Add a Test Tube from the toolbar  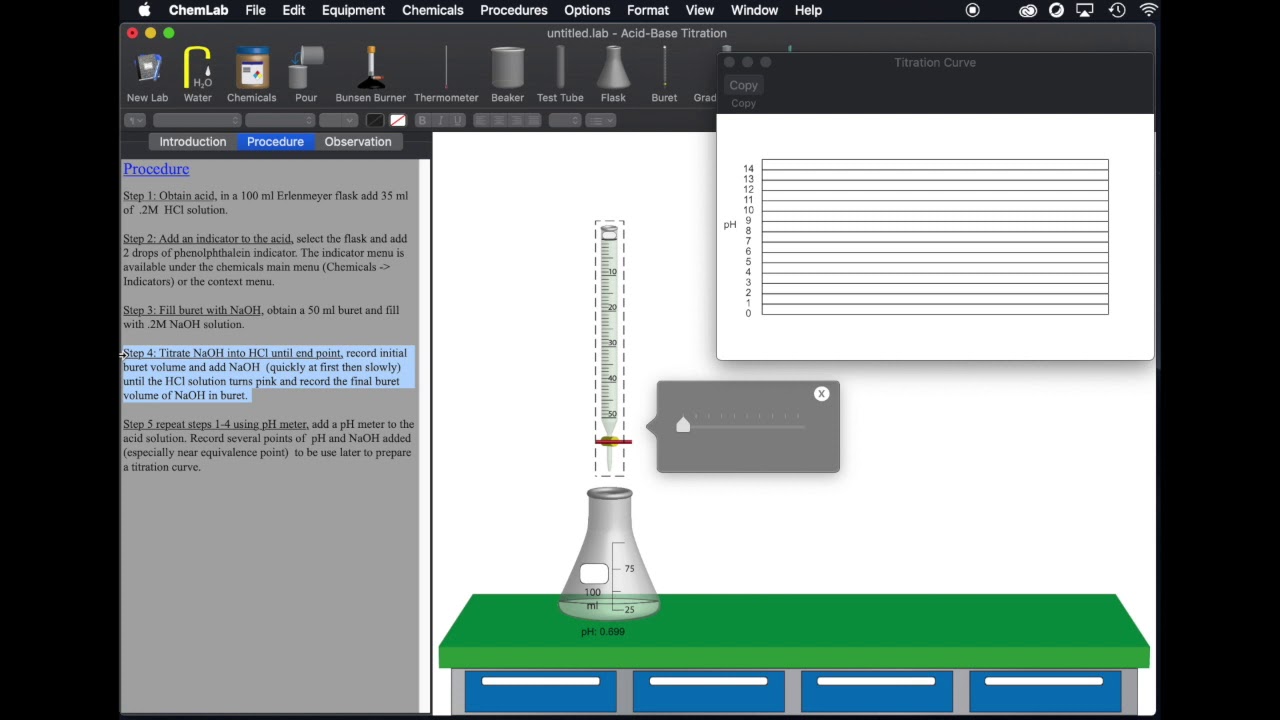560,75
